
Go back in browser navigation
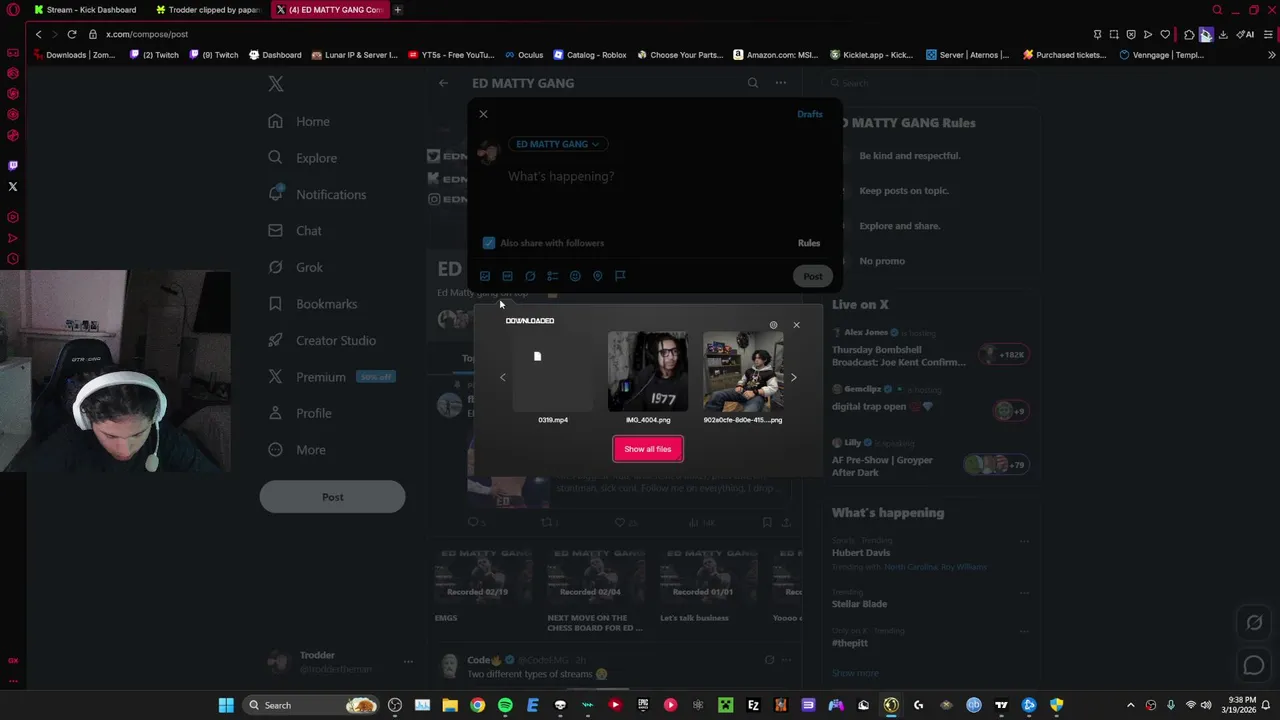click(x=38, y=34)
